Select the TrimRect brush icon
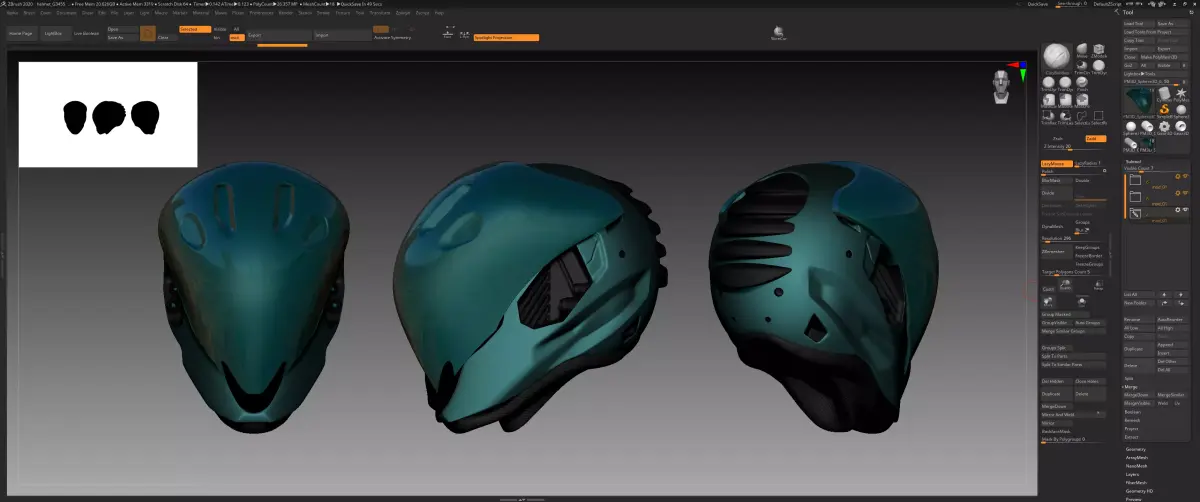The height and width of the screenshot is (502, 1200). (1049, 116)
